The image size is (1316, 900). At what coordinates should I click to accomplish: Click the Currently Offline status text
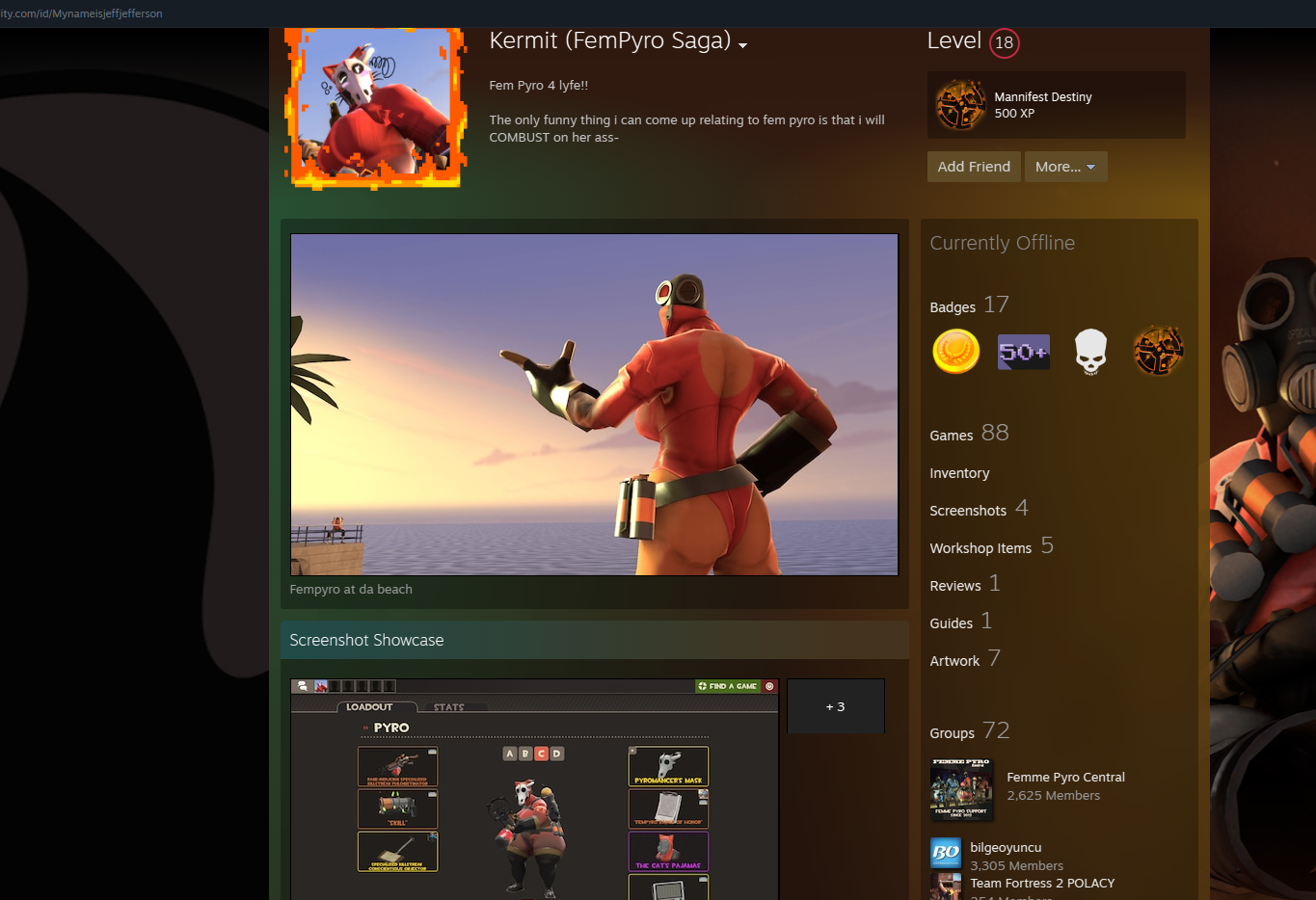click(1002, 243)
